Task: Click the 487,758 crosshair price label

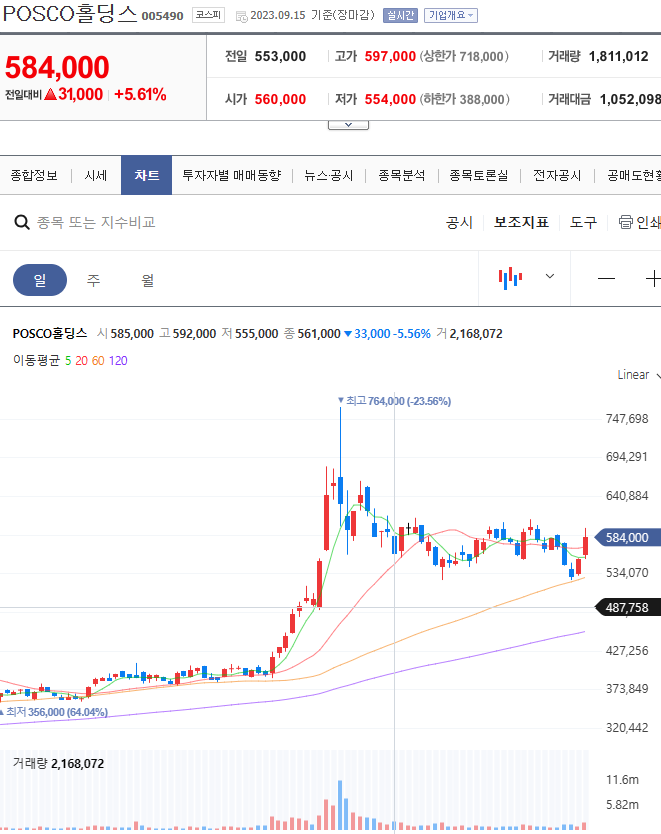Action: 627,607
